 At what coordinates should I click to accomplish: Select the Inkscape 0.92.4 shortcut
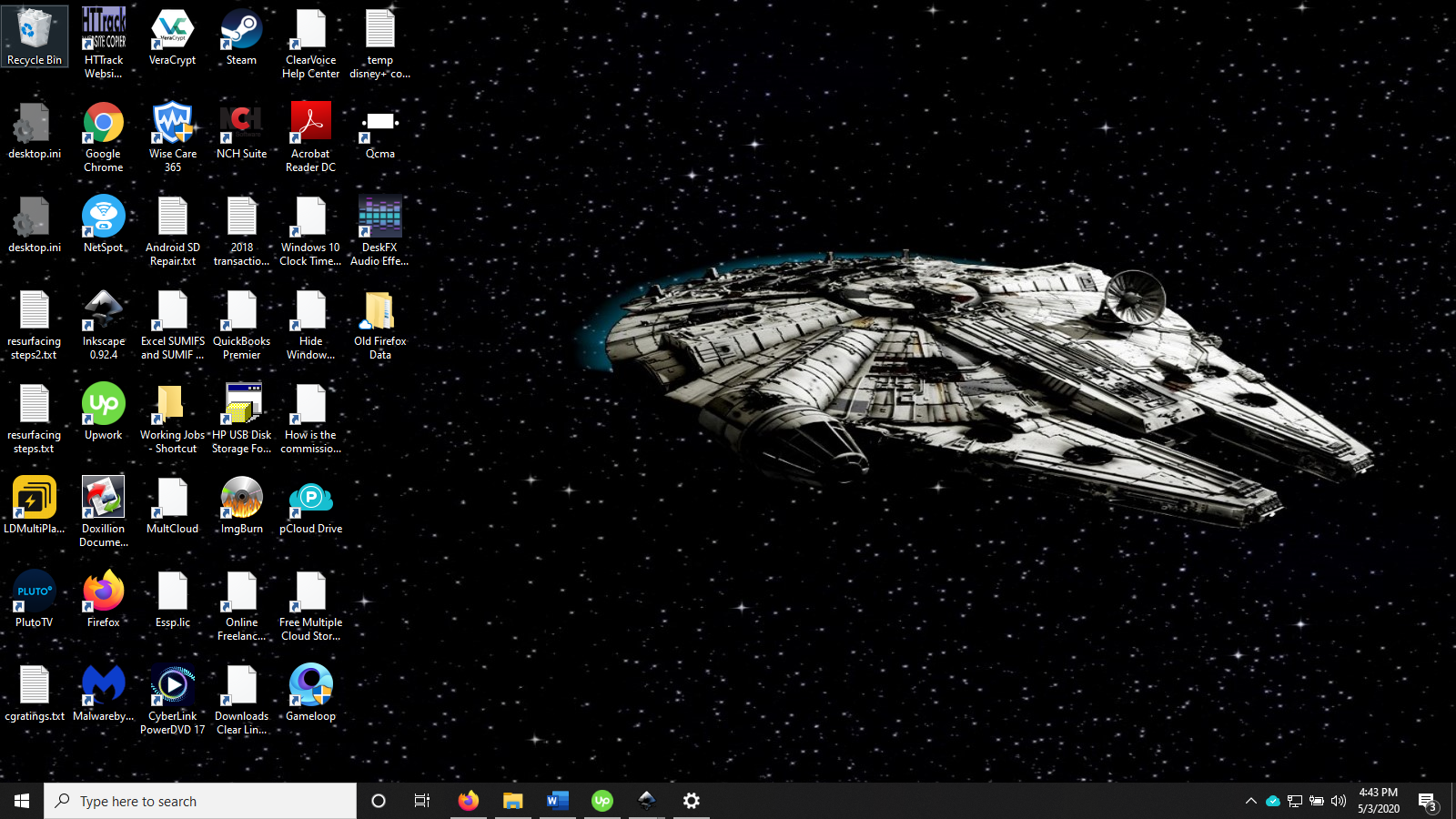click(104, 324)
